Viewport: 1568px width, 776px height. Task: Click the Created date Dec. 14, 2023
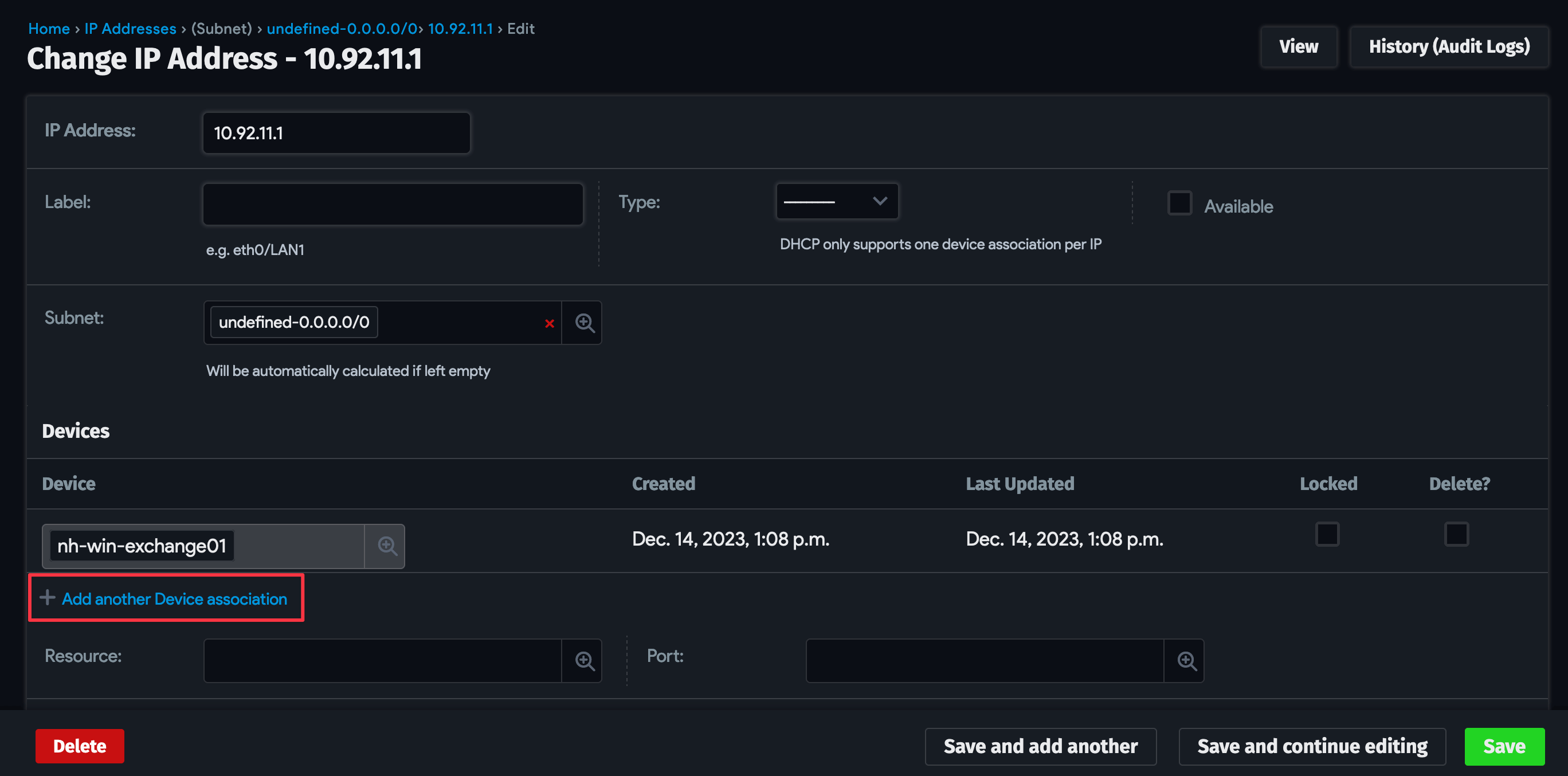(x=731, y=539)
